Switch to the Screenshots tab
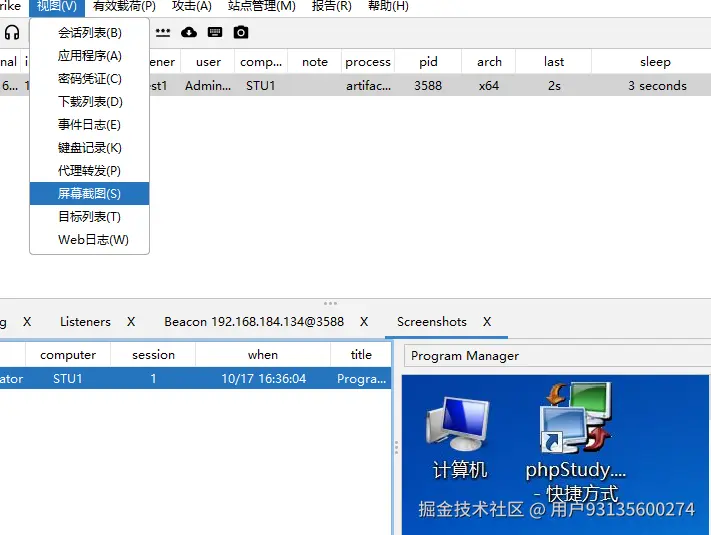Image resolution: width=711 pixels, height=535 pixels. click(x=432, y=322)
